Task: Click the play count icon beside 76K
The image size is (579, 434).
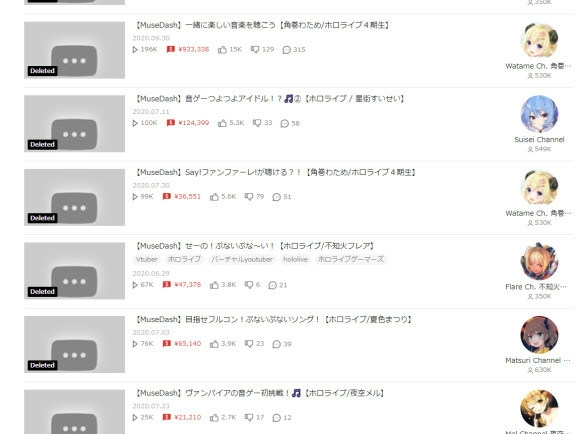Action: point(135,344)
